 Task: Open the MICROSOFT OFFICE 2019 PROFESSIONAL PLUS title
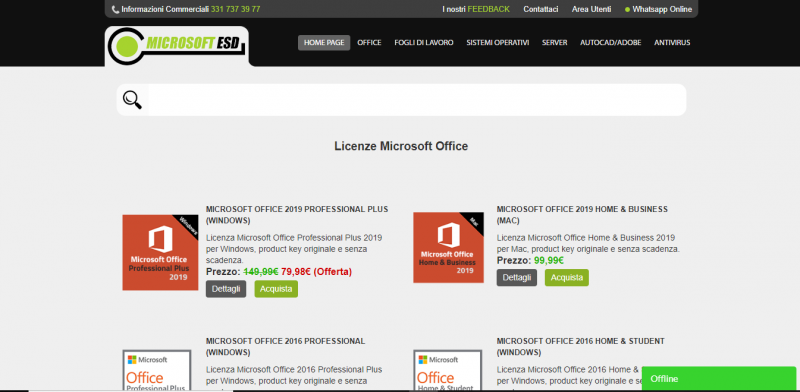pyautogui.click(x=297, y=215)
